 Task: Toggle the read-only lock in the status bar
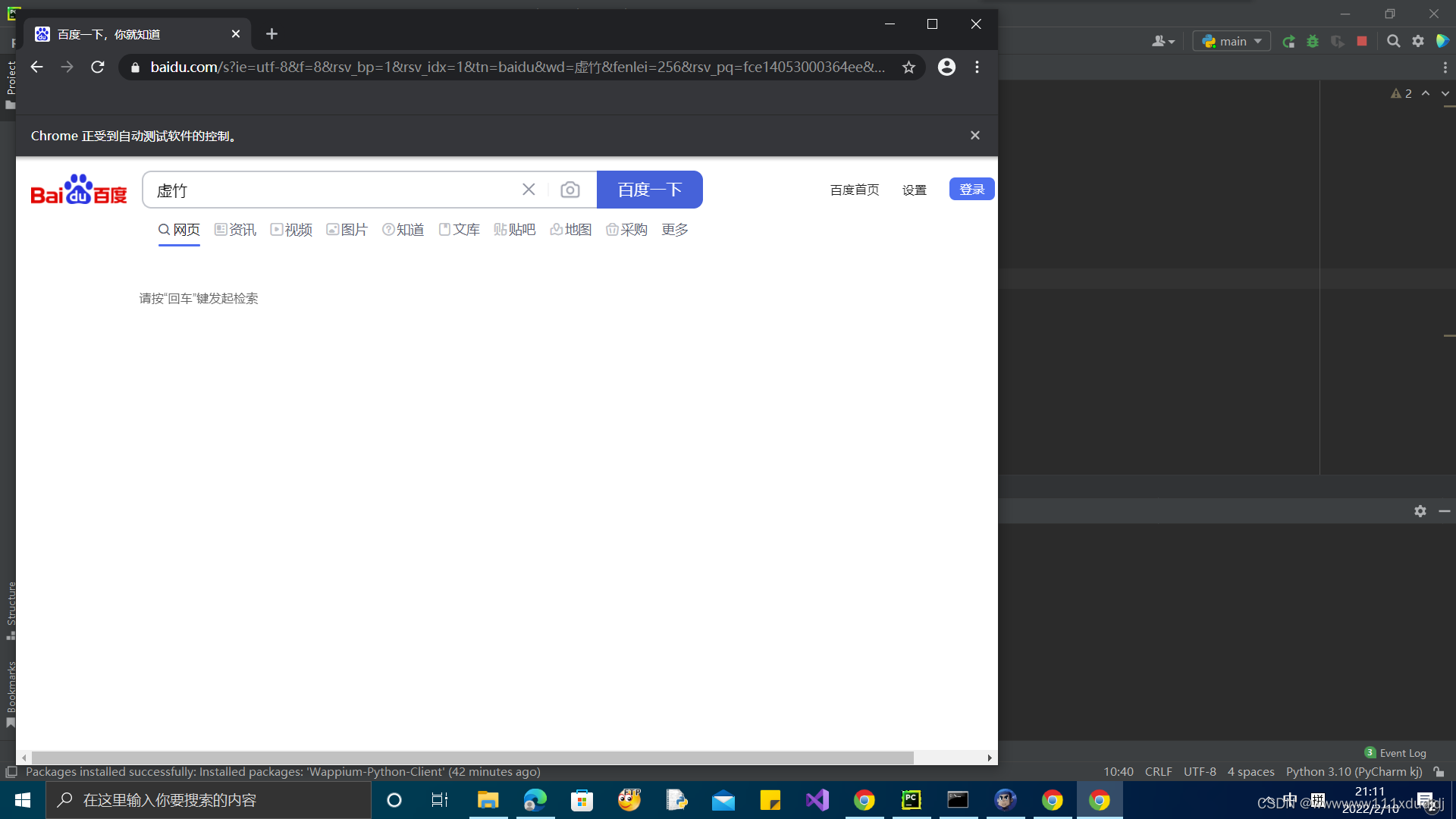(1439, 771)
